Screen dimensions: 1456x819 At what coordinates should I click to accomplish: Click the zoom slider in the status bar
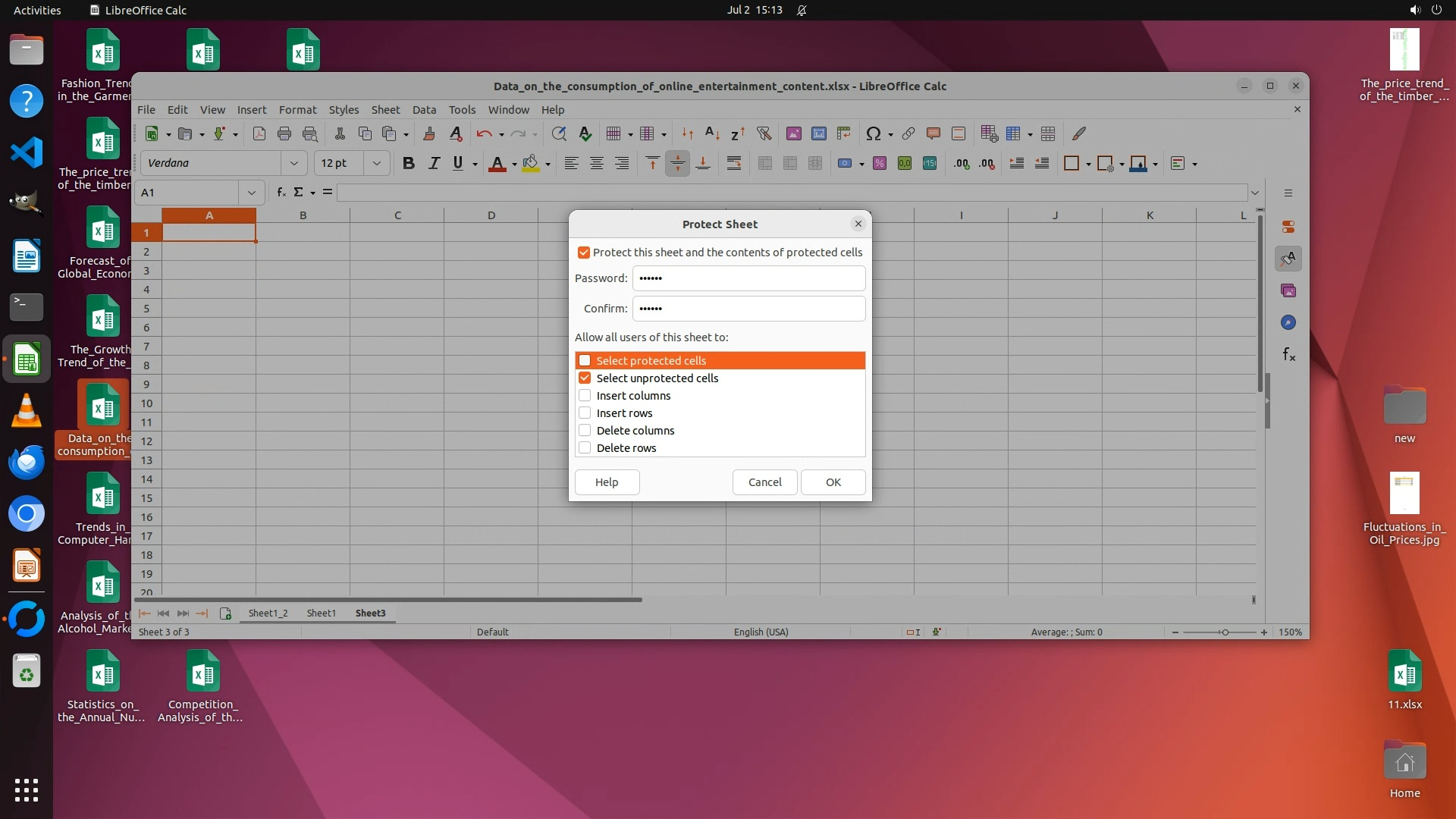tap(1224, 632)
